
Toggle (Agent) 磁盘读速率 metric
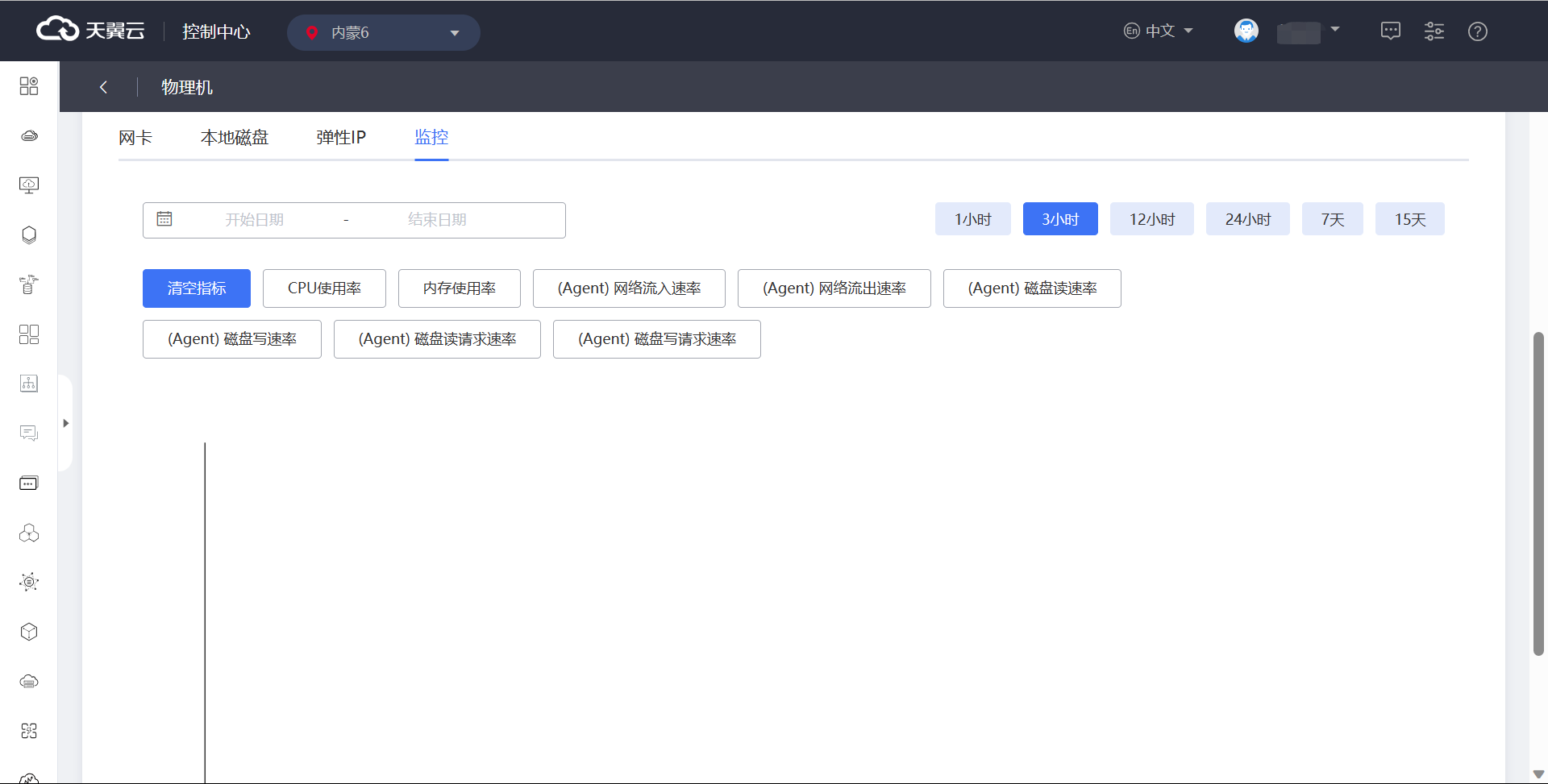[x=1031, y=288]
